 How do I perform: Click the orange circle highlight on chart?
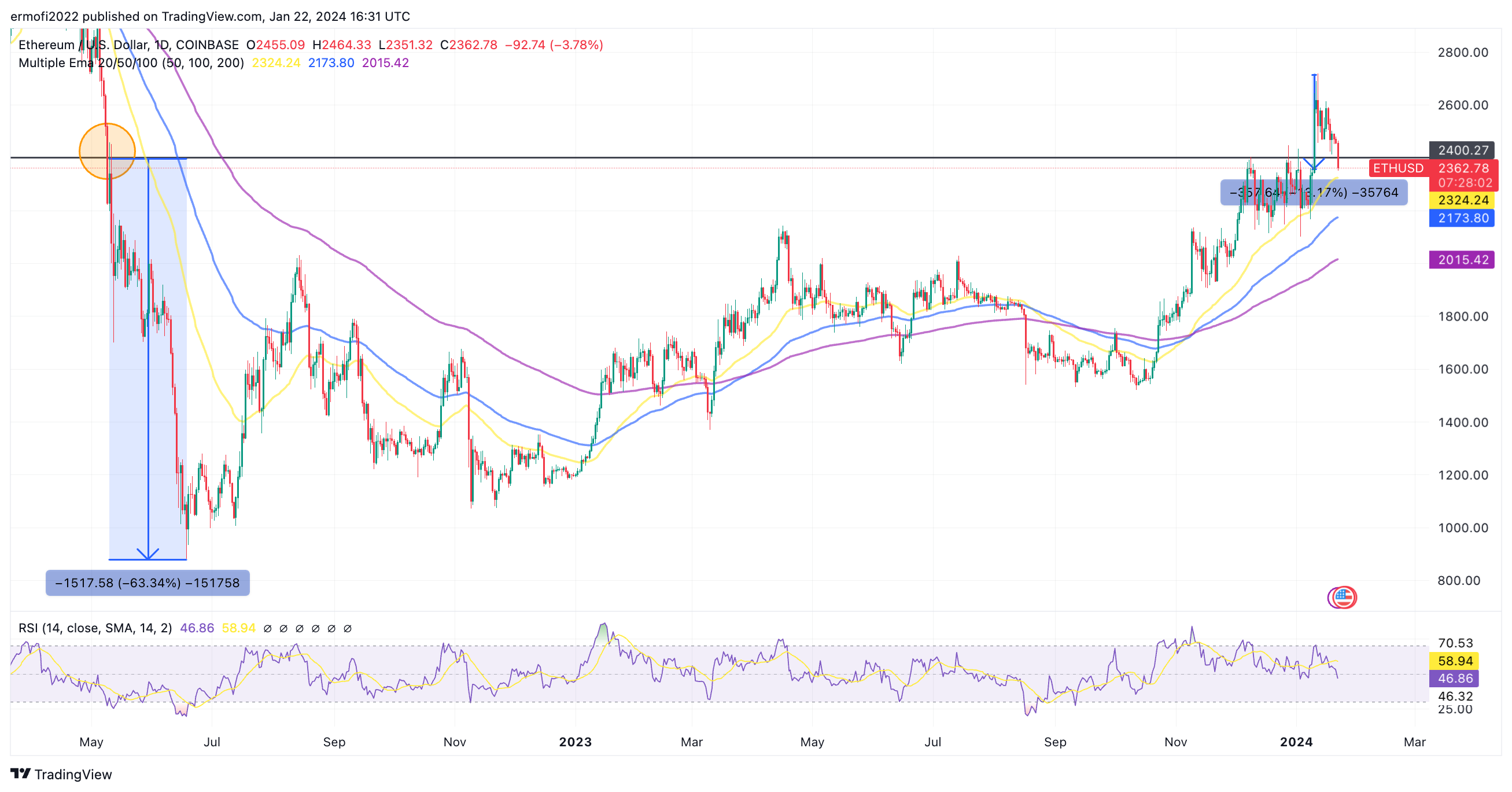click(108, 152)
